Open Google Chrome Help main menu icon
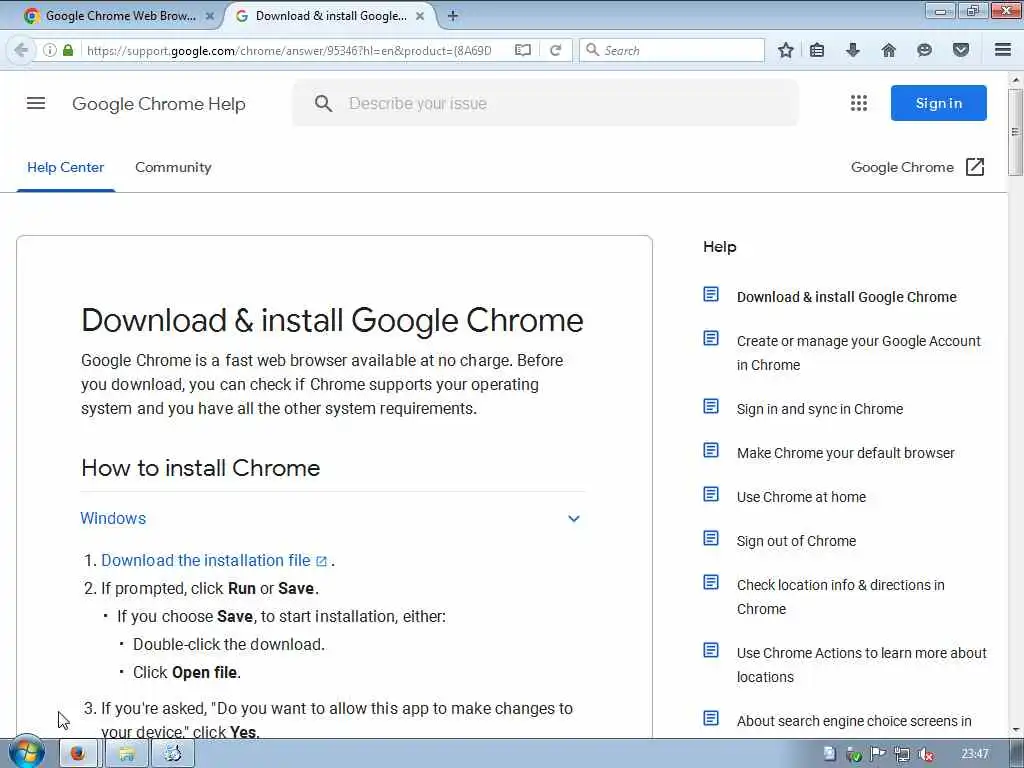This screenshot has height=768, width=1024. point(36,103)
